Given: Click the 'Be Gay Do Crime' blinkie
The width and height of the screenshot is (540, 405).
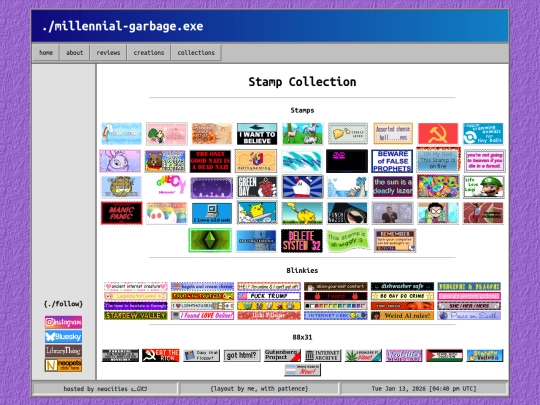Looking at the screenshot, I should click(x=402, y=296).
